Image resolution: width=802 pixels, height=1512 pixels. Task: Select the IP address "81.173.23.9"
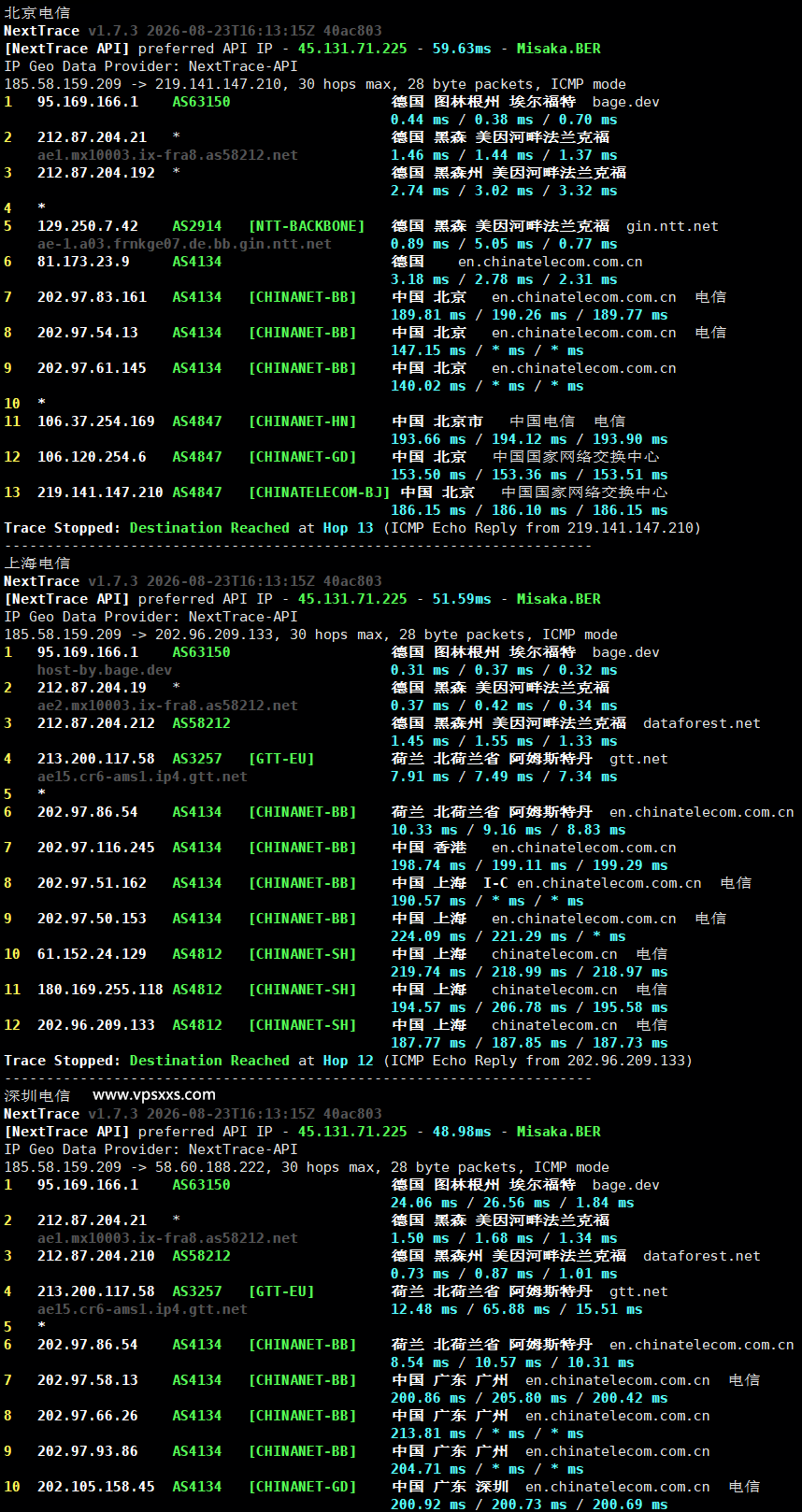tap(83, 262)
